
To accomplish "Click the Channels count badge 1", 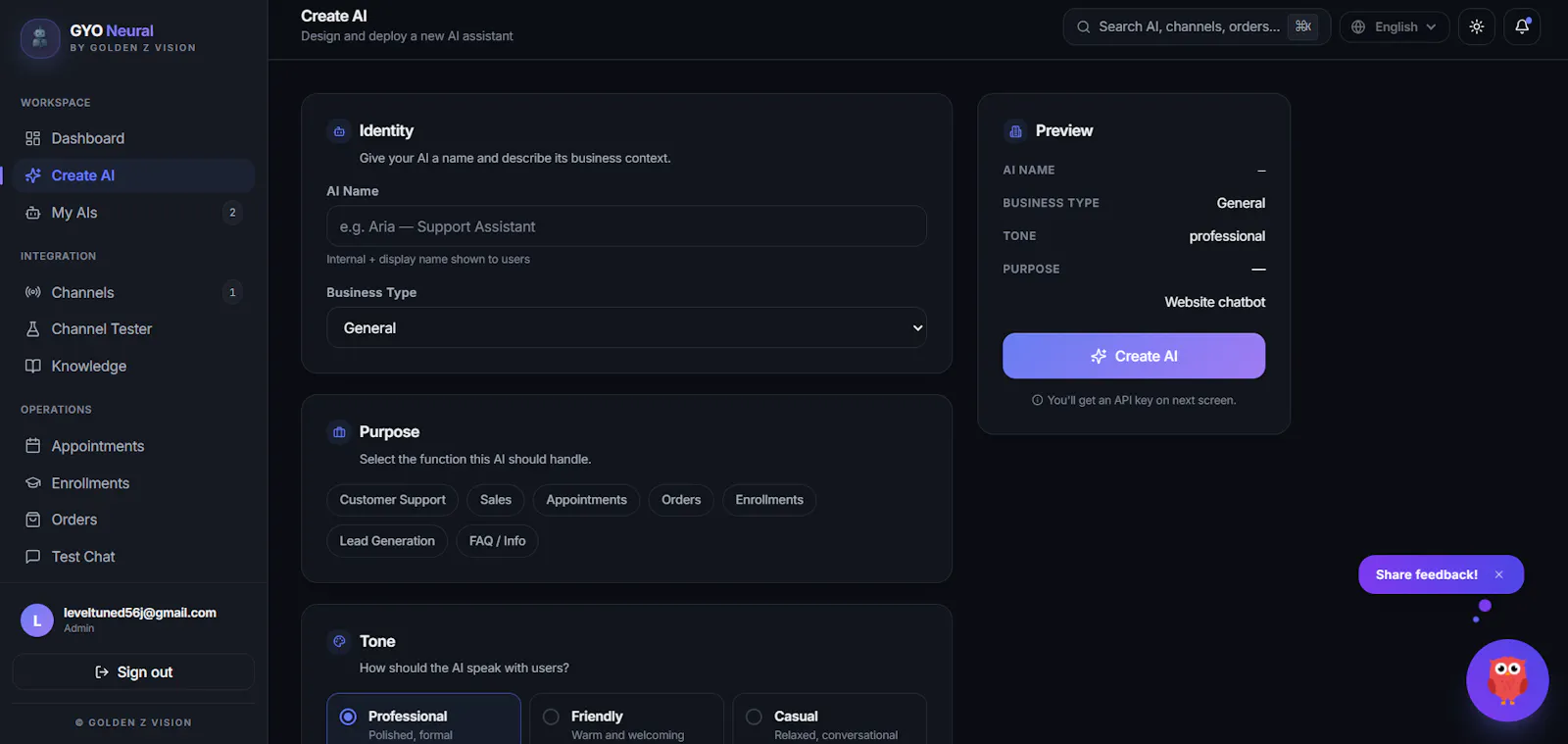I will pos(232,292).
